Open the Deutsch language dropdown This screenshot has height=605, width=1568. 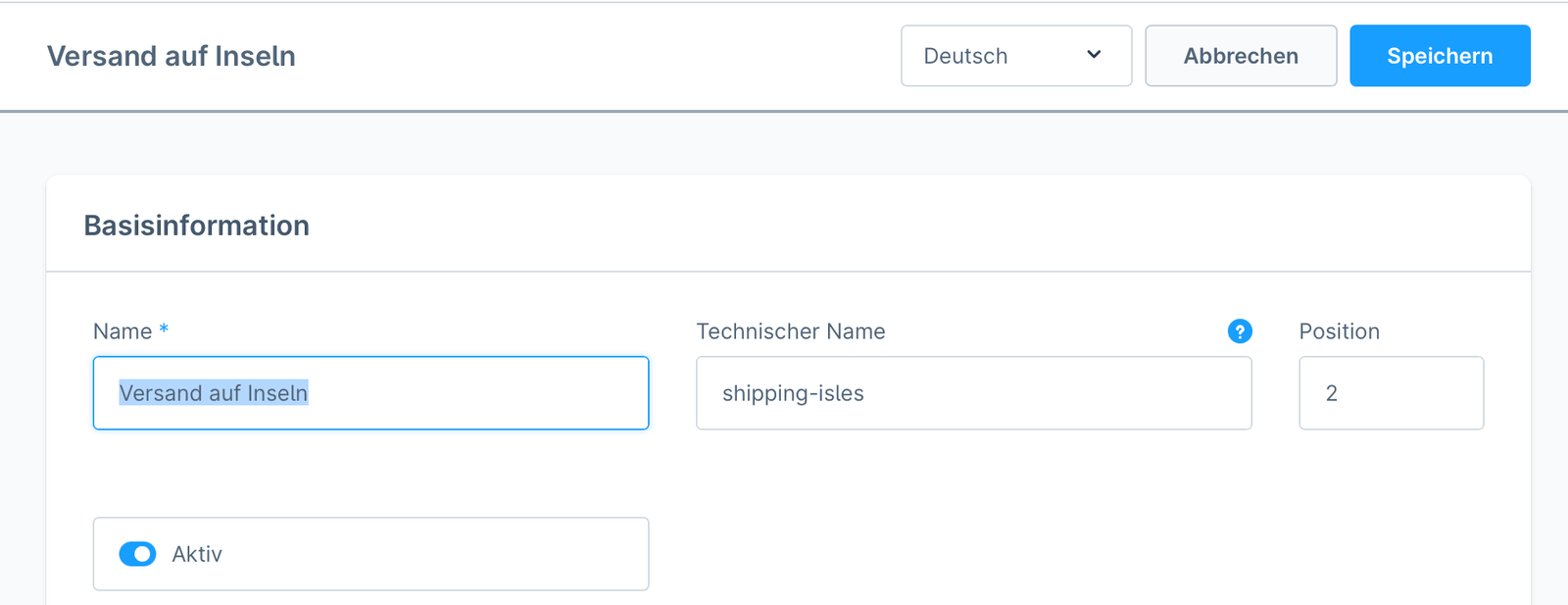[x=1015, y=56]
